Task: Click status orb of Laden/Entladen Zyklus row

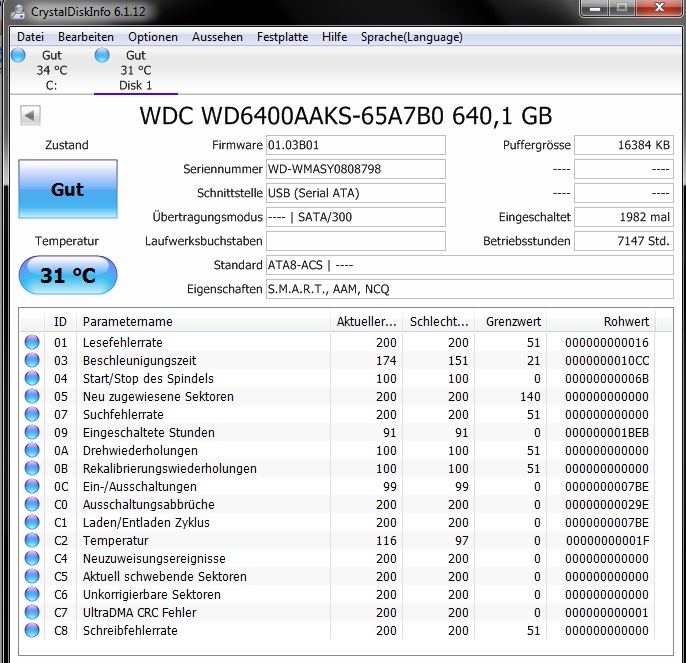Action: pos(32,522)
